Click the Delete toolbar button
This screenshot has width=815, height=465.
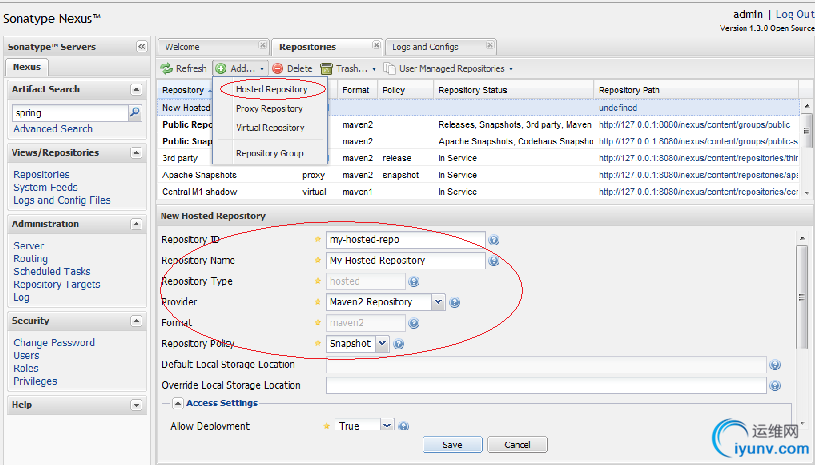pyautogui.click(x=292, y=69)
